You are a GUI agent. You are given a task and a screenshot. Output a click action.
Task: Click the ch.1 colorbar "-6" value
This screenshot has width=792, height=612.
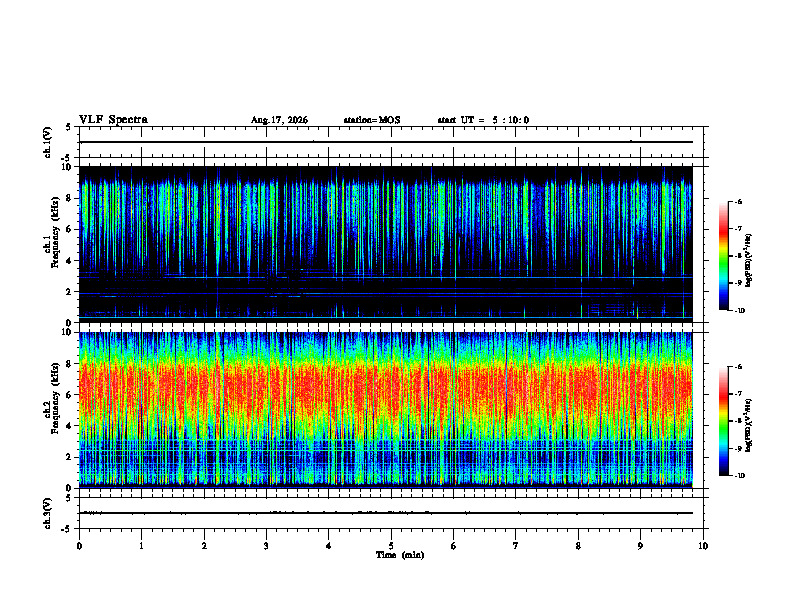coord(738,202)
